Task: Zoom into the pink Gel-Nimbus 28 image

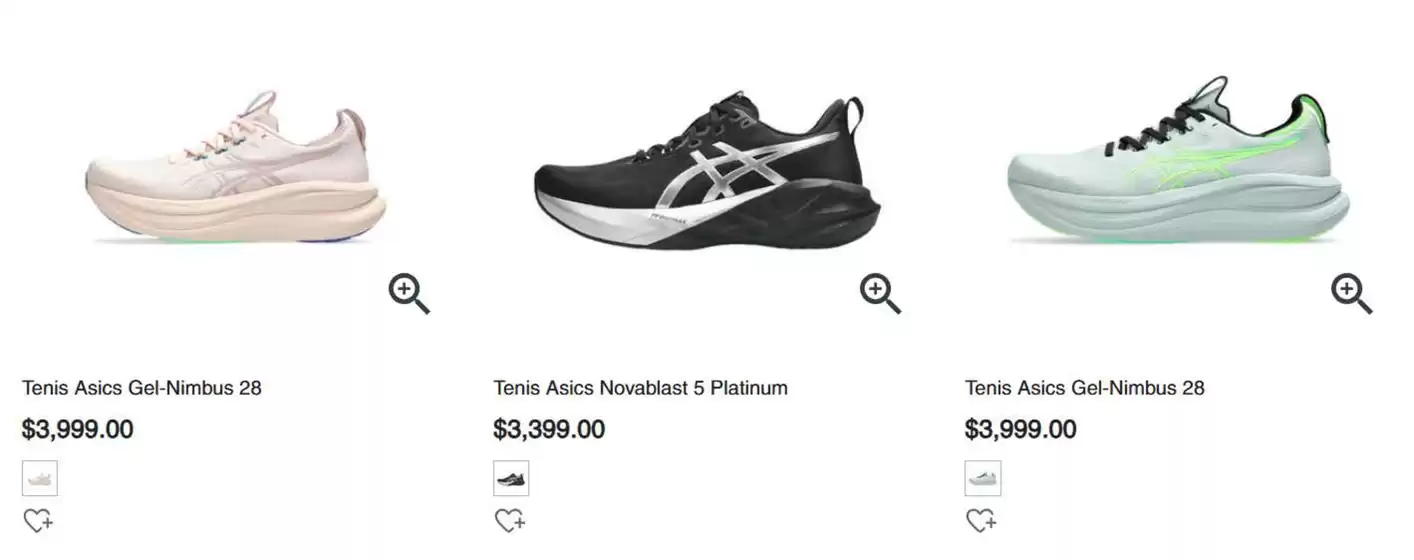Action: point(408,294)
